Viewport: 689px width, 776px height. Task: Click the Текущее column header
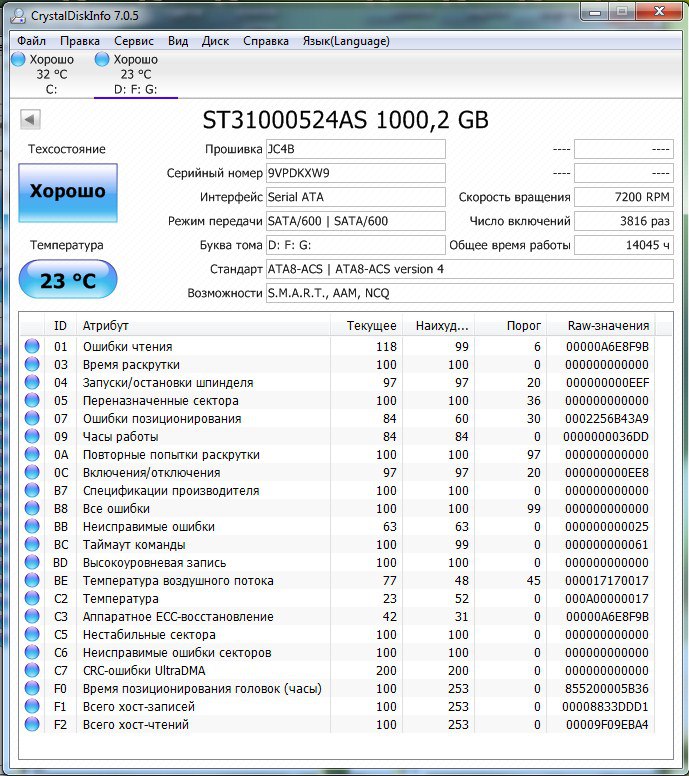[x=367, y=326]
